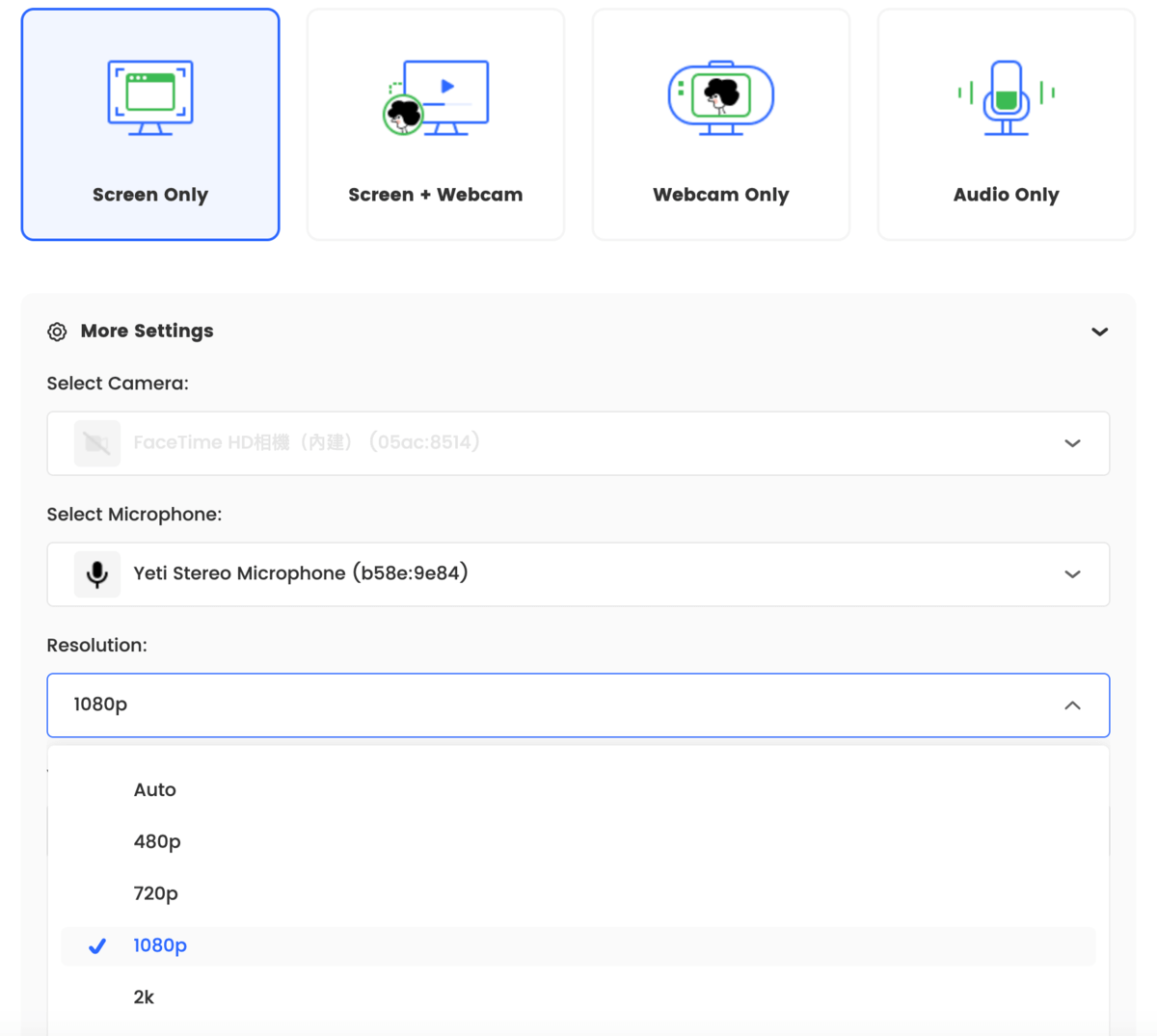Expand the Select Microphone dropdown arrow
Viewport: 1157px width, 1036px height.
coord(1072,574)
